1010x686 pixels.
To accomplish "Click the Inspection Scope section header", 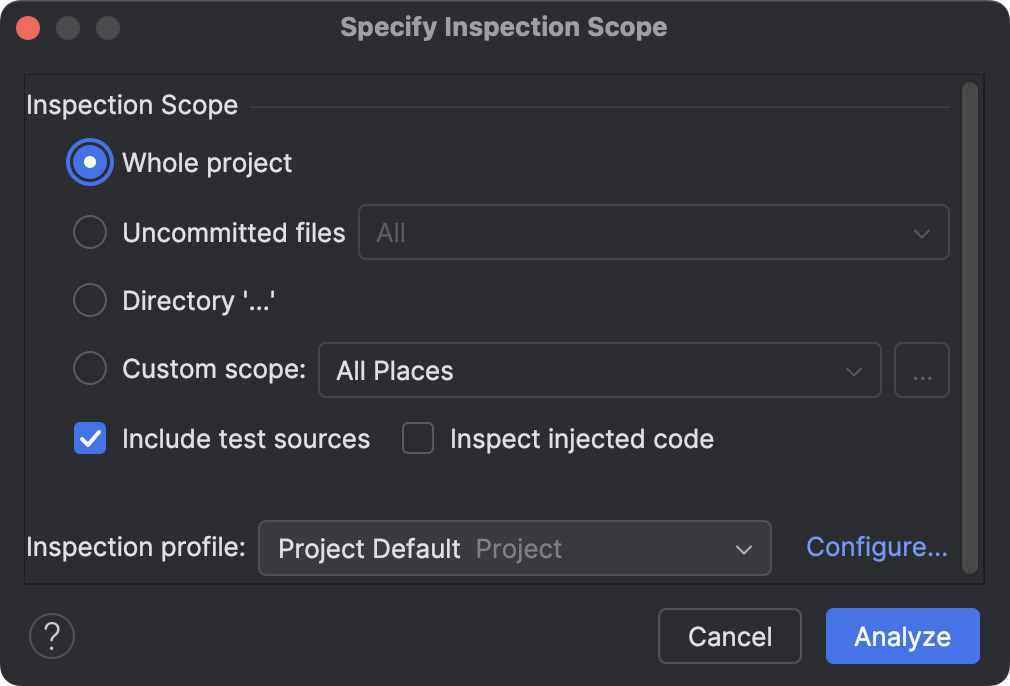I will pyautogui.click(x=131, y=105).
